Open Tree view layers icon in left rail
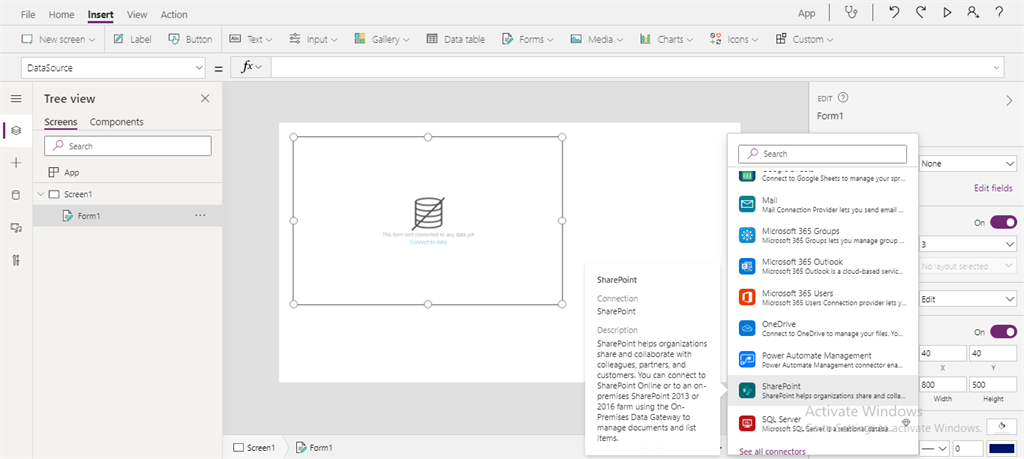 tap(16, 131)
